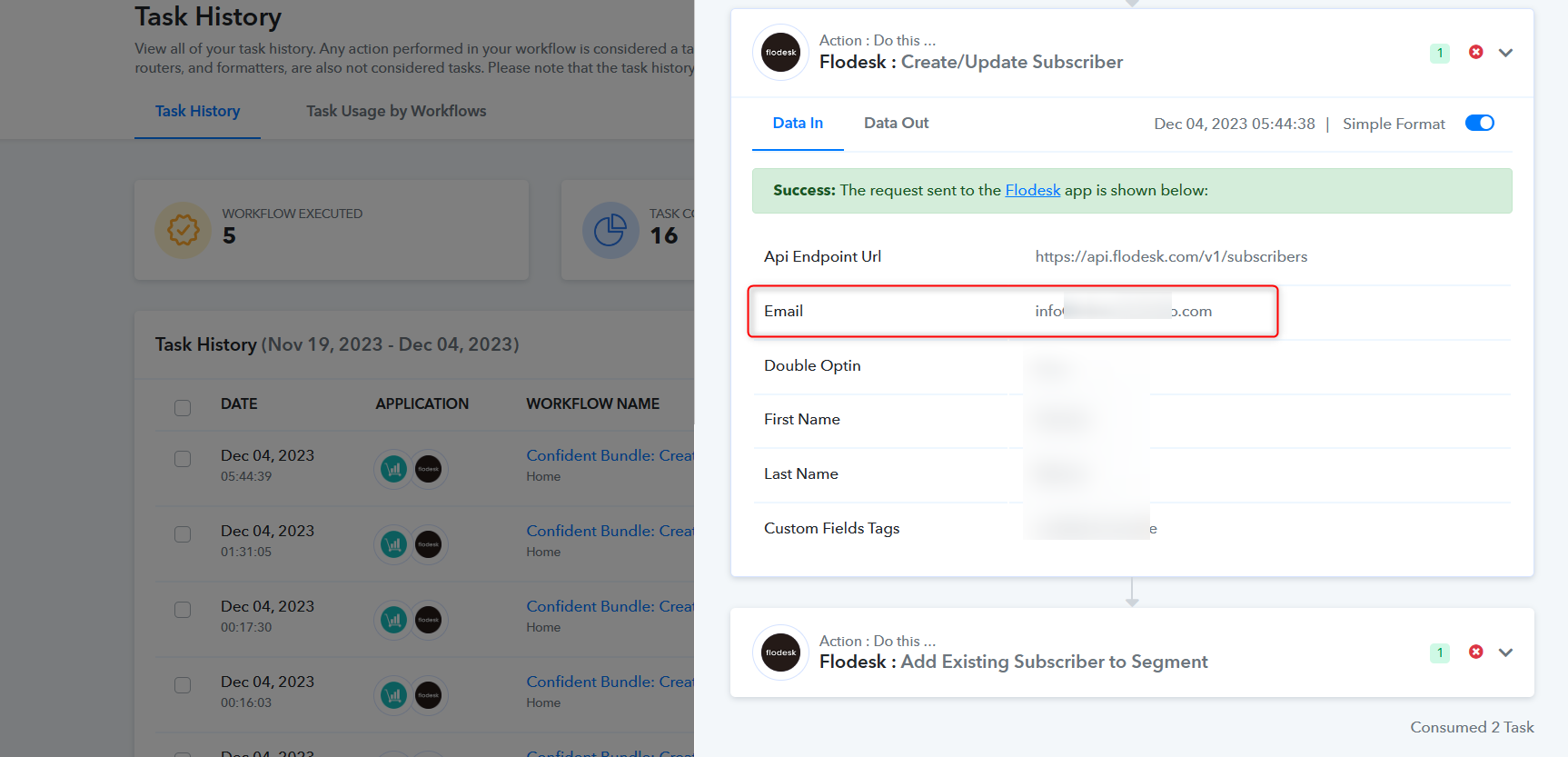The width and height of the screenshot is (1568, 757).
Task: Click task count badge on Create/Update Subscriber
Action: [1440, 53]
